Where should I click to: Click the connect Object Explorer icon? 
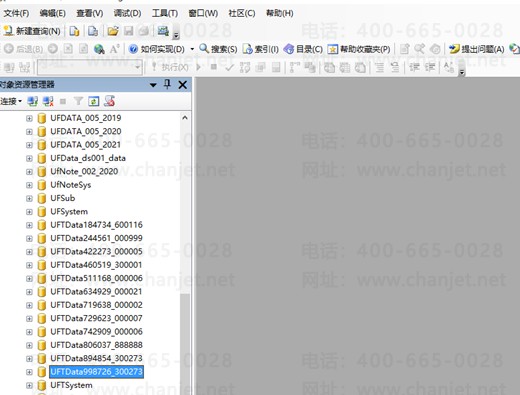tap(32, 101)
